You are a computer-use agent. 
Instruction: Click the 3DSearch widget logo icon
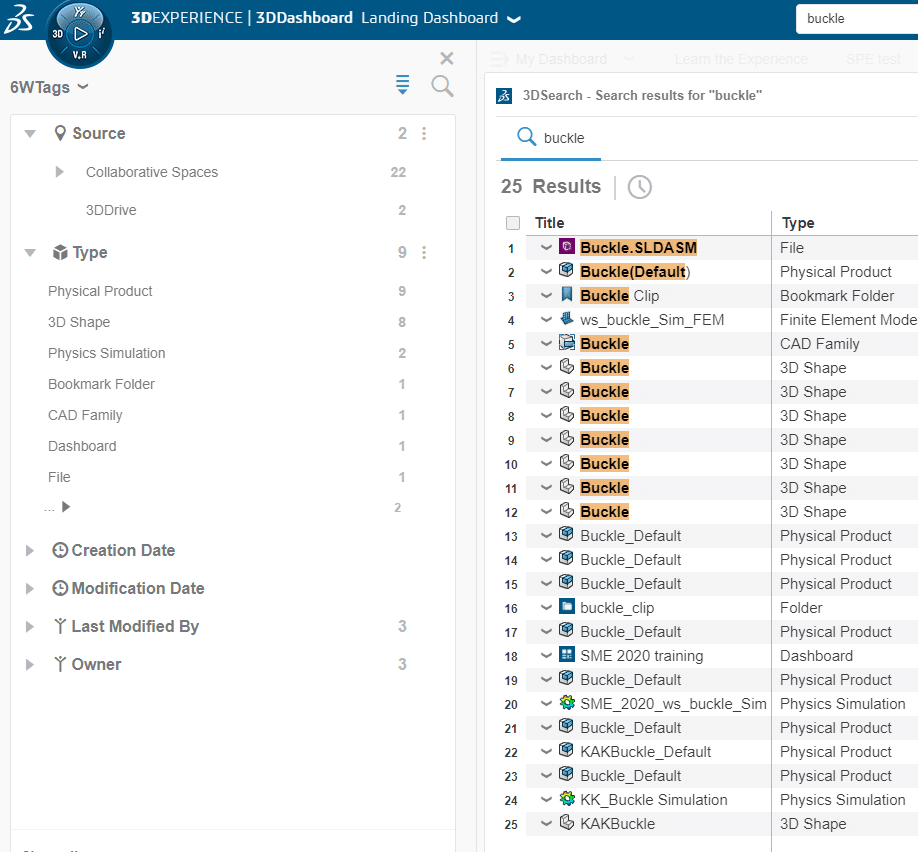click(x=503, y=95)
